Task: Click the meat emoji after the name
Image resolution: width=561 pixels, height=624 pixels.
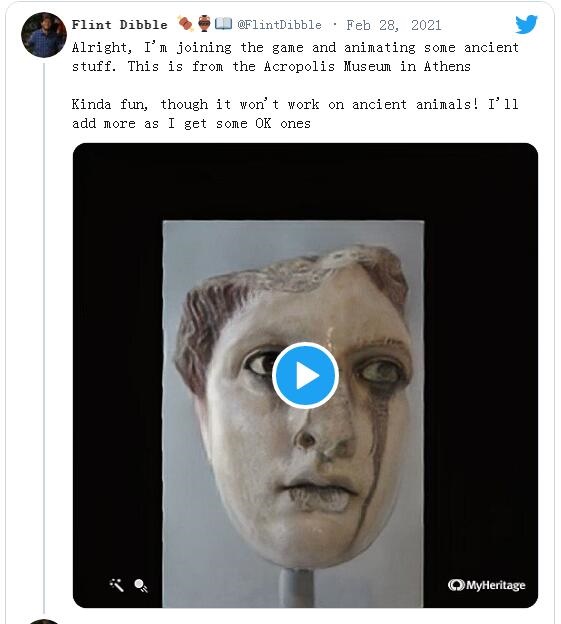Action: coord(185,24)
